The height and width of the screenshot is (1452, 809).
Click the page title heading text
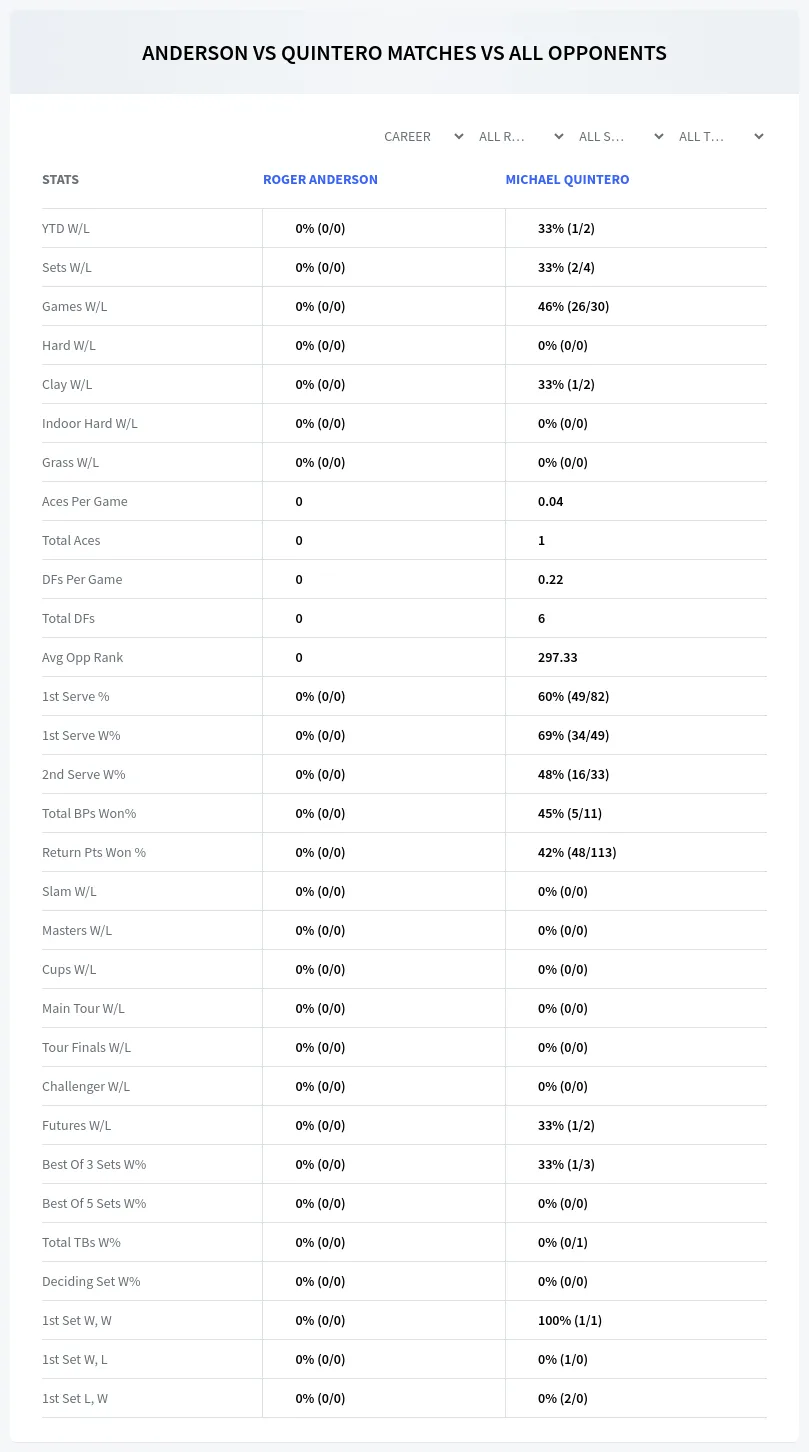pos(404,53)
